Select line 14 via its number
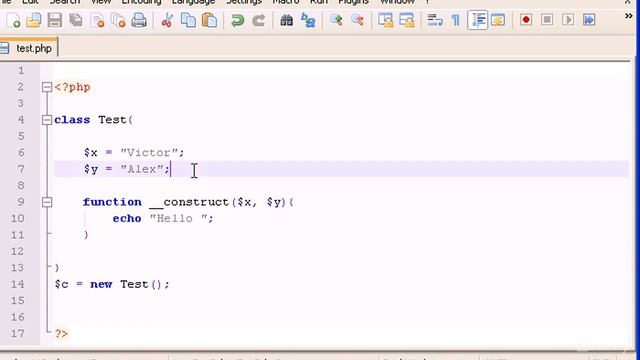This screenshot has width=640, height=360. pyautogui.click(x=18, y=284)
